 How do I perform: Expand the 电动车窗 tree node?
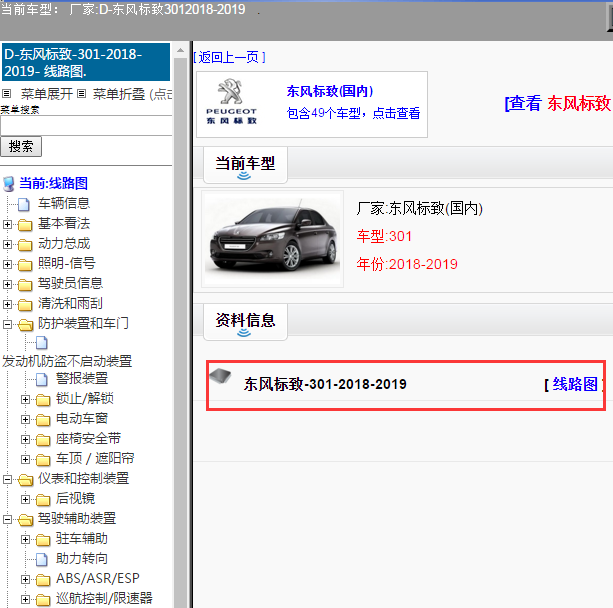coord(25,419)
